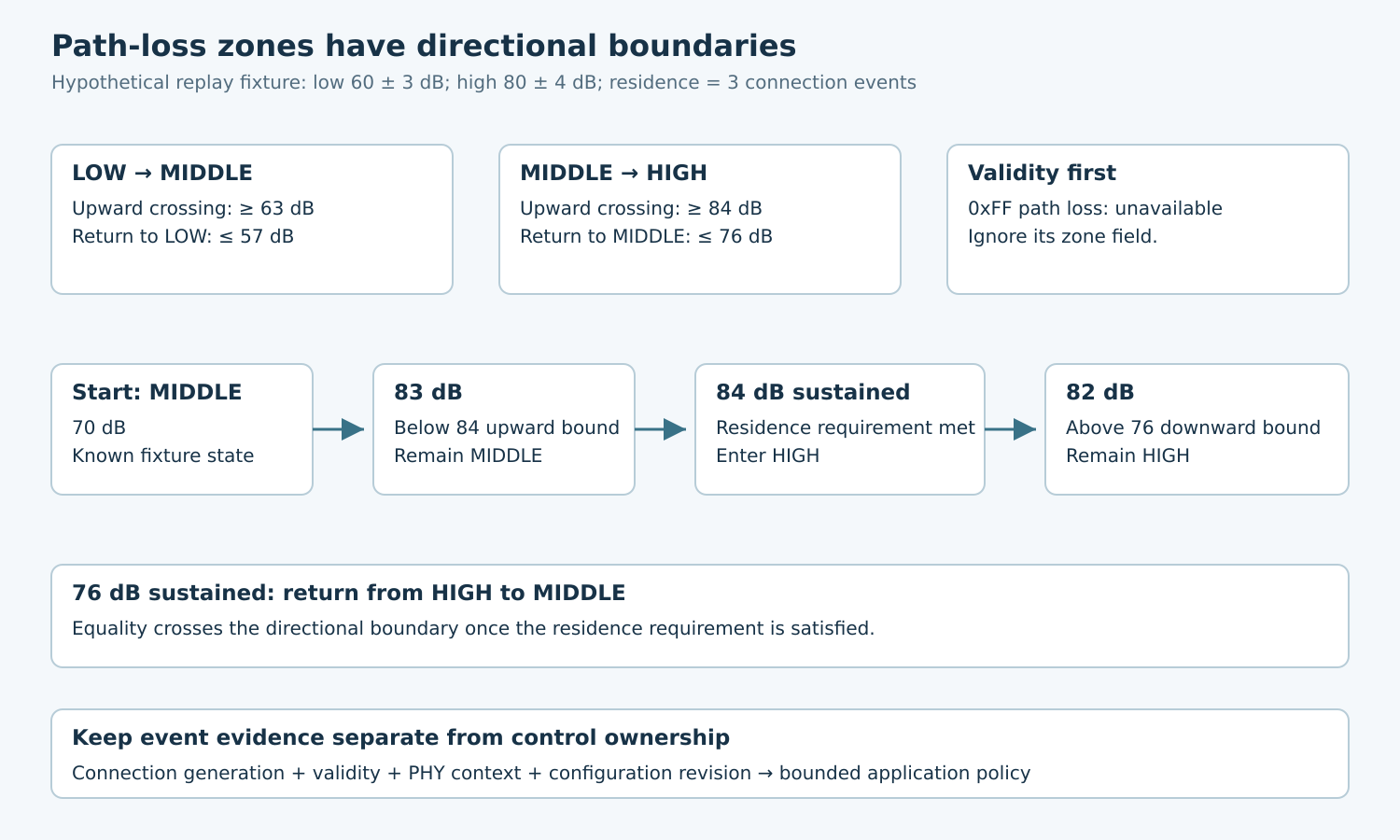
Task: Click the Return to MIDDLE ≤ 76 dB line
Action: click(646, 236)
